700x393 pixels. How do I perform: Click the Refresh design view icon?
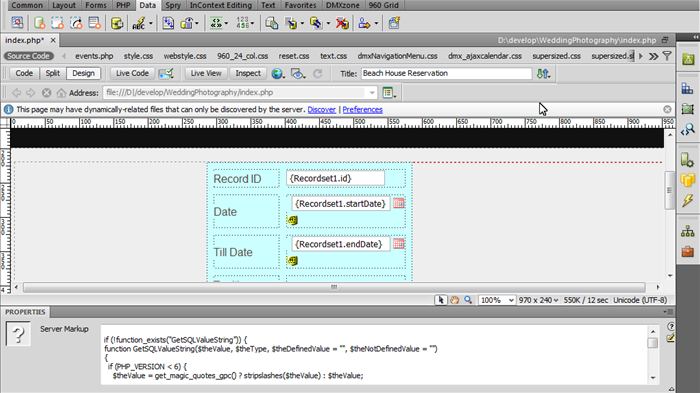point(317,74)
